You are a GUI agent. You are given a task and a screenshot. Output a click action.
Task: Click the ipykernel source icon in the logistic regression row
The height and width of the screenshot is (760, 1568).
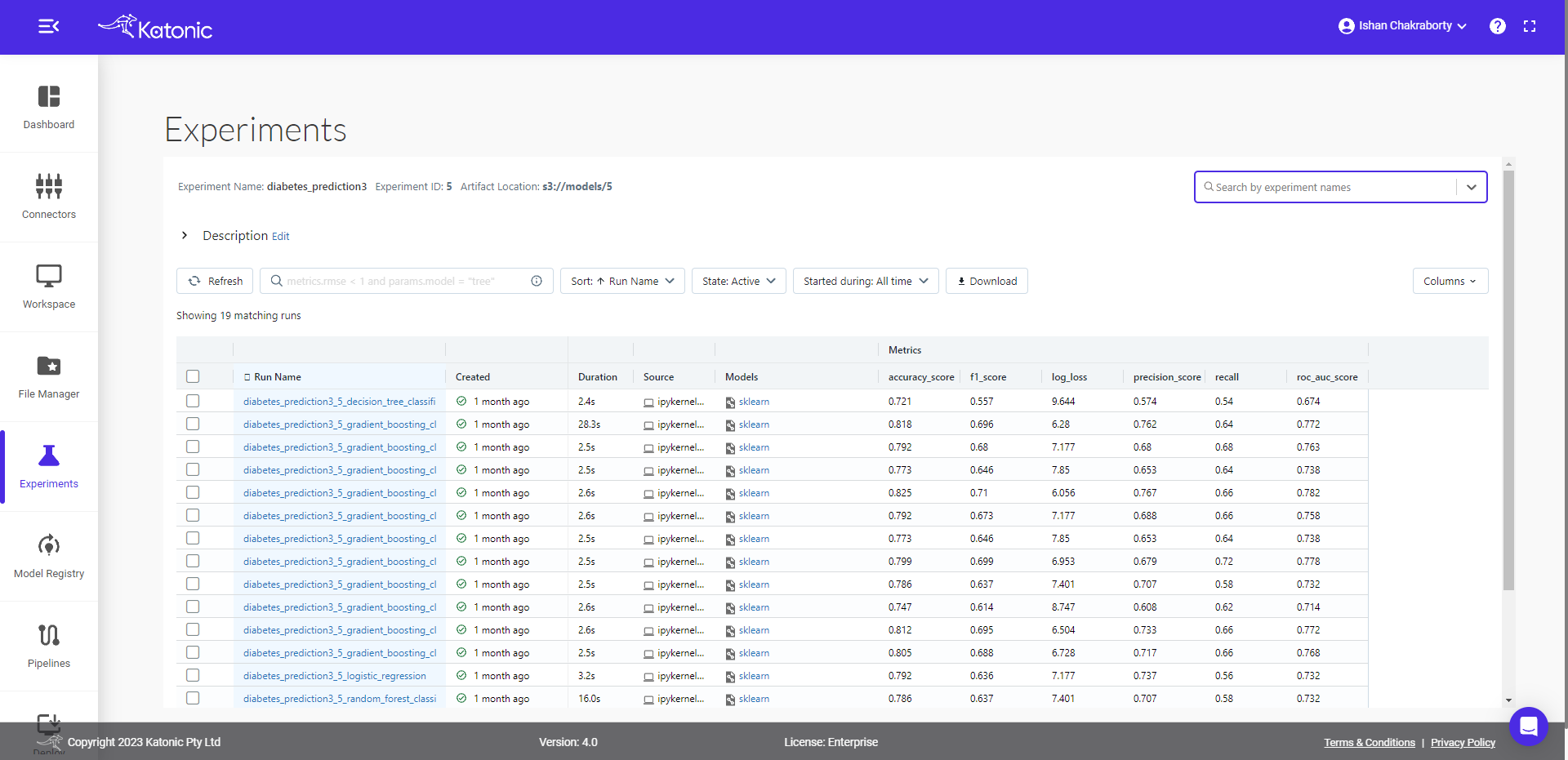point(648,677)
